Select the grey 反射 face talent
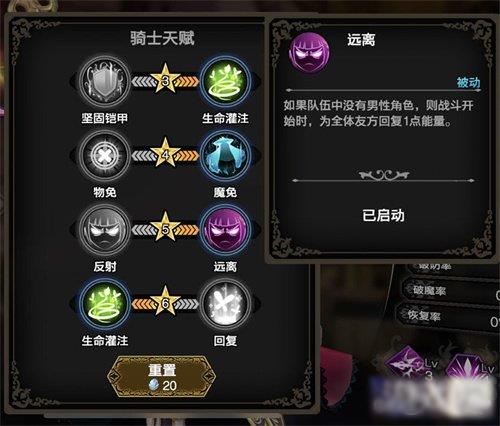 [105, 230]
